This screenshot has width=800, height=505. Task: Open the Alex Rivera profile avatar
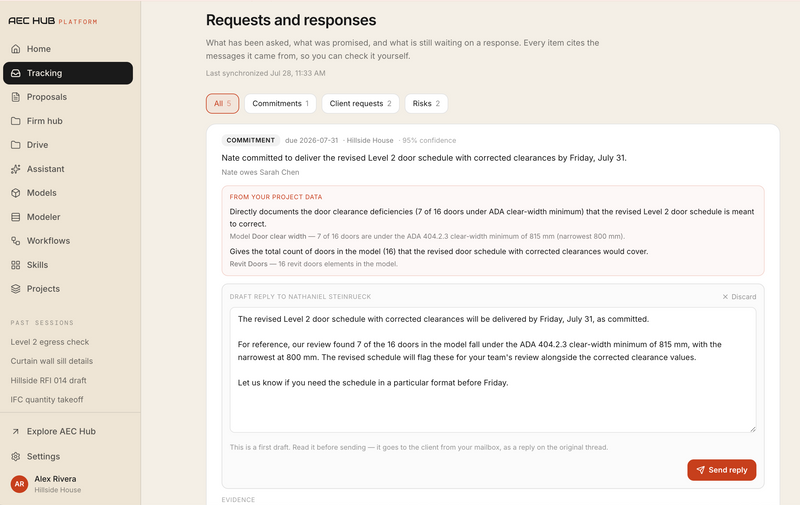[19, 484]
